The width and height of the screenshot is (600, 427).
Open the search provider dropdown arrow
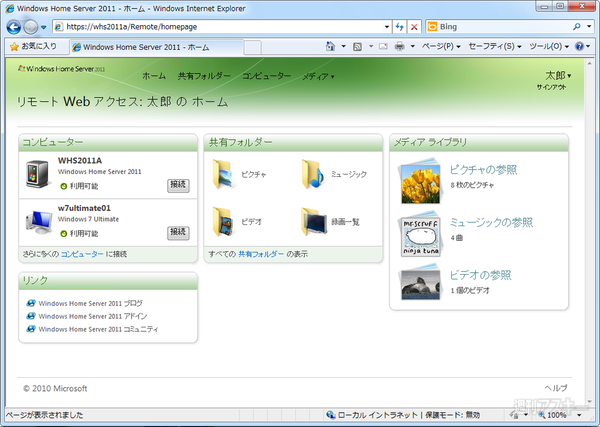click(x=589, y=27)
